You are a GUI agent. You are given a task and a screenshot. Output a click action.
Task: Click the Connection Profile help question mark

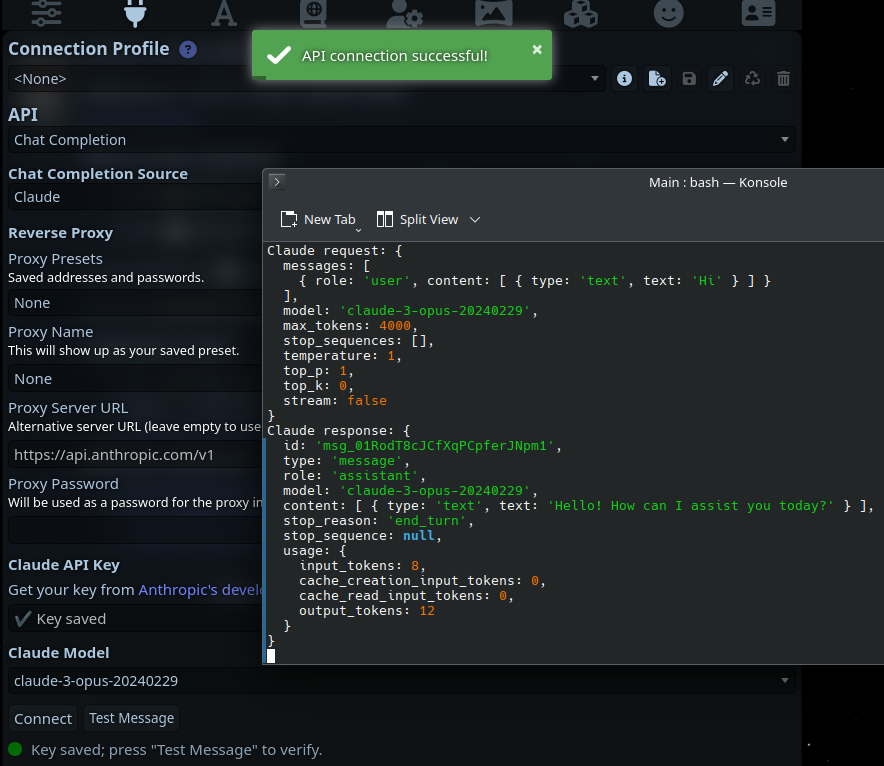[x=188, y=50]
